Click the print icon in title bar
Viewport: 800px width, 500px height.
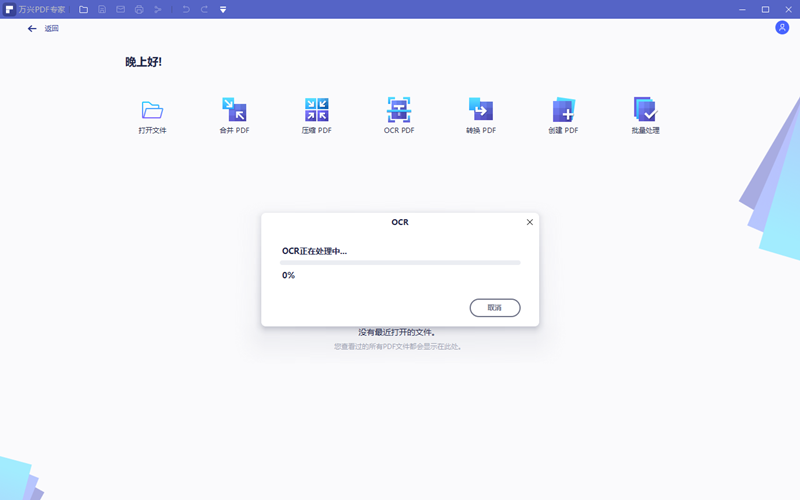(139, 9)
